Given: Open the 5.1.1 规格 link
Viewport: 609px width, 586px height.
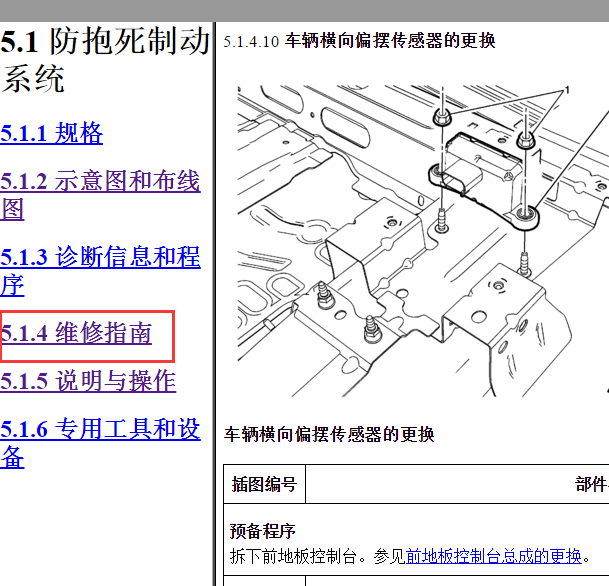Looking at the screenshot, I should click(51, 133).
